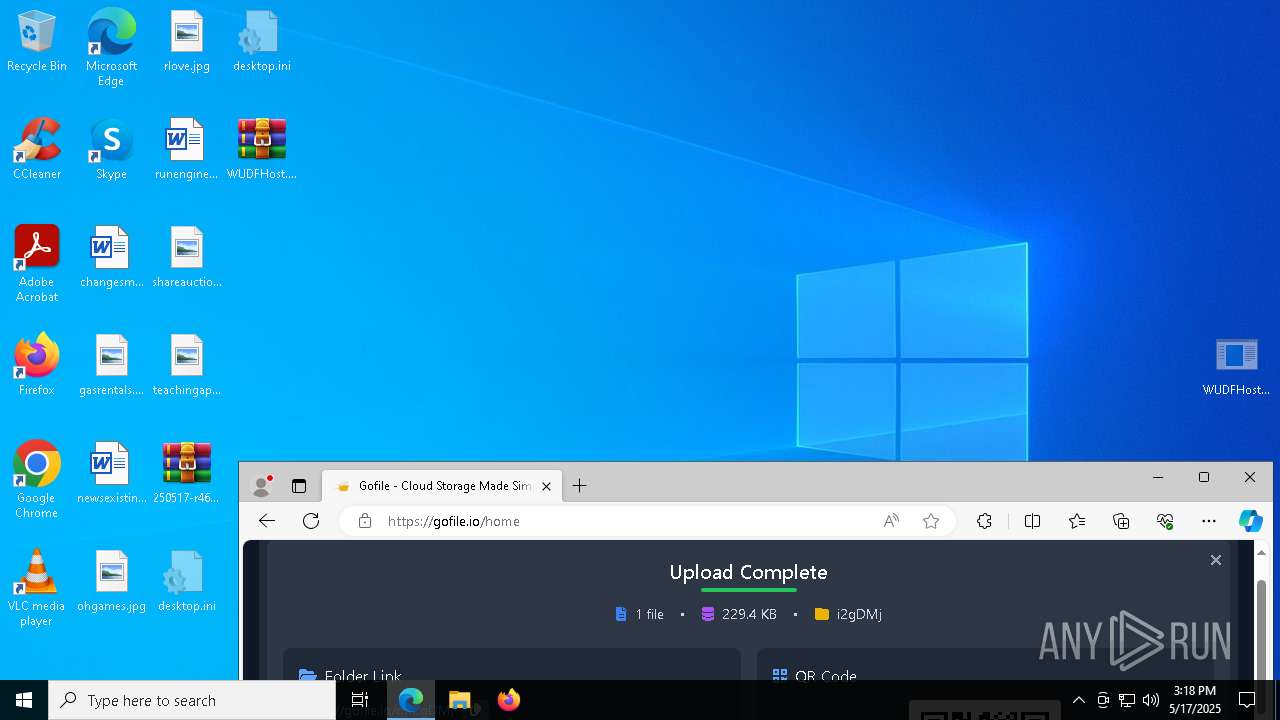Open the VLC media player shortcut

[x=37, y=588]
